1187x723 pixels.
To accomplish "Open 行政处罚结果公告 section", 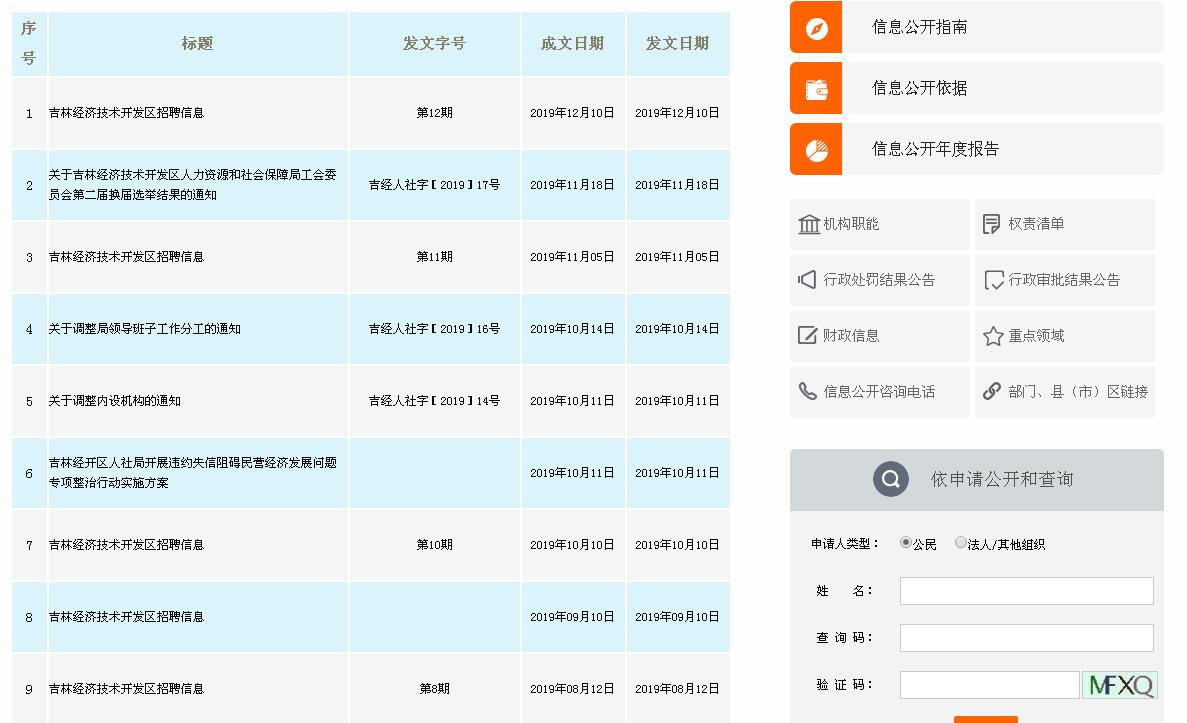I will click(879, 280).
